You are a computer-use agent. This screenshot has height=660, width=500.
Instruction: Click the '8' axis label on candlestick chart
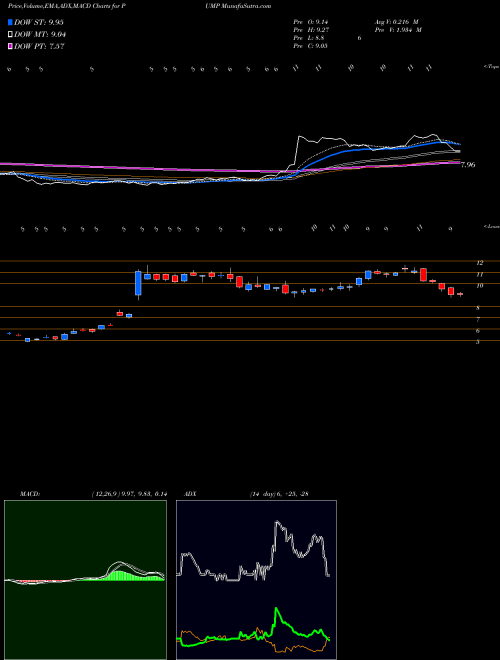tap(478, 308)
